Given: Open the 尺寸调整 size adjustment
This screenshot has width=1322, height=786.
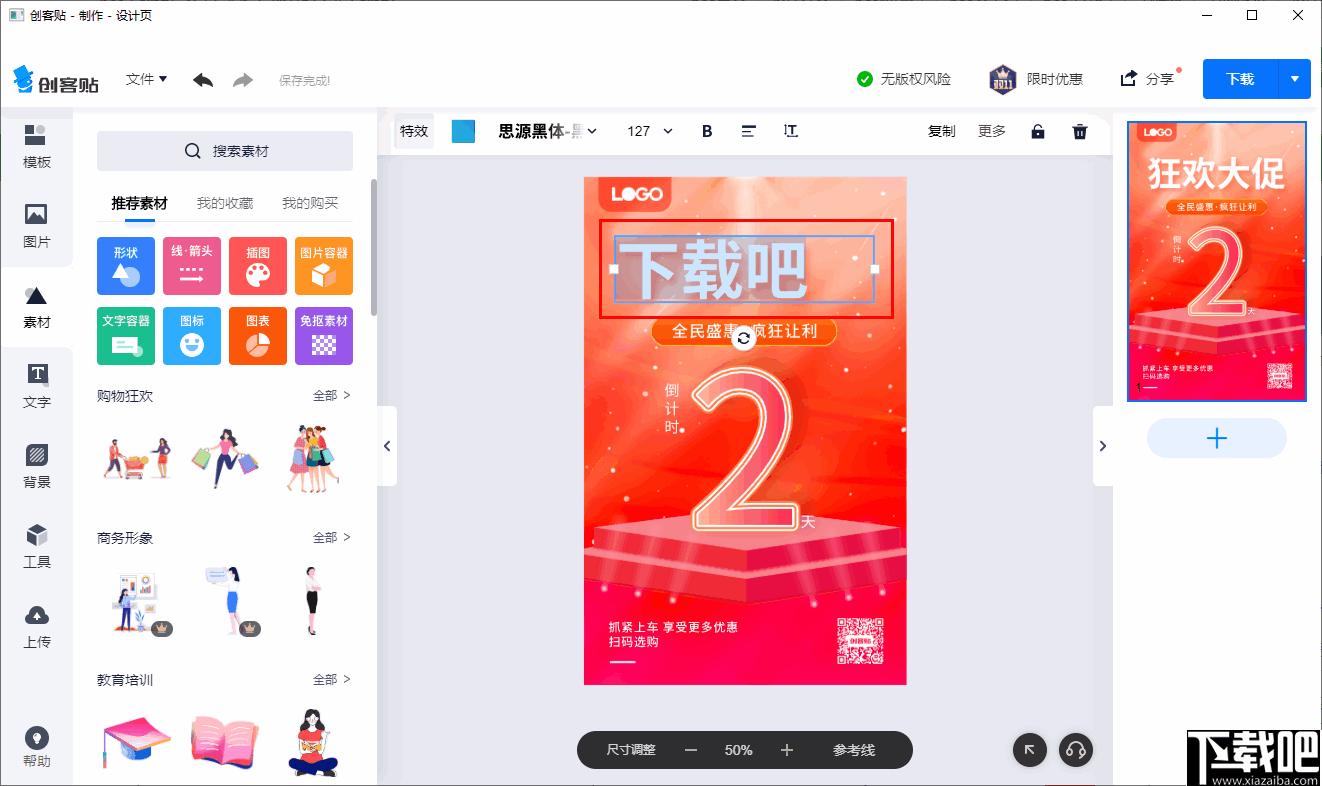Looking at the screenshot, I should (631, 750).
